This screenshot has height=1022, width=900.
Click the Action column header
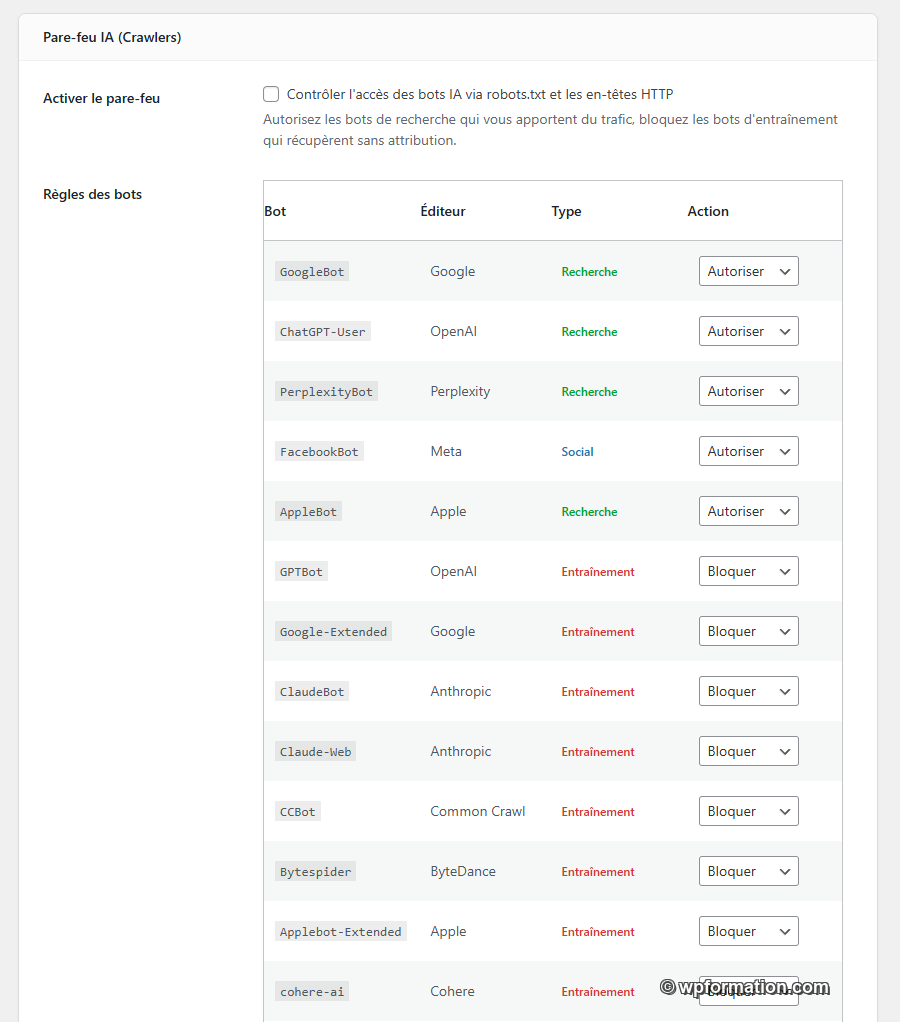708,211
